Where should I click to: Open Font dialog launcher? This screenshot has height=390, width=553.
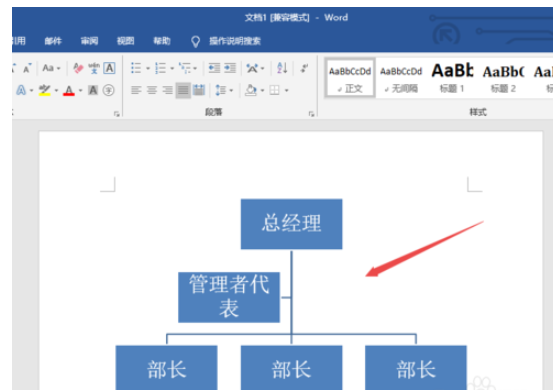(117, 114)
